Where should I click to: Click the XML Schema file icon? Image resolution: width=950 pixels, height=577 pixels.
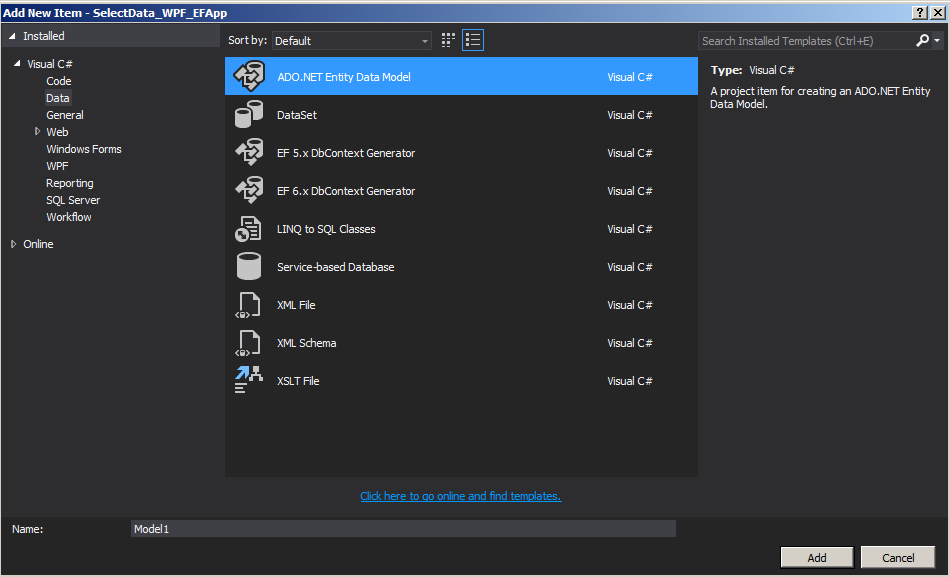247,343
